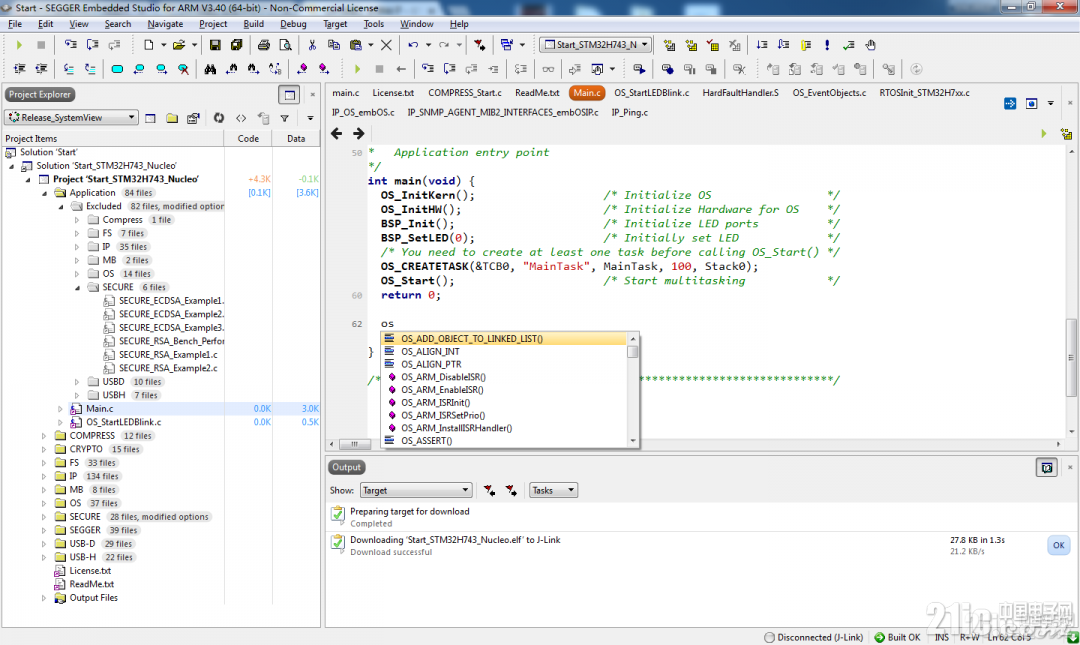1080x645 pixels.
Task: Switch to the IP_Ping.c tab
Action: [630, 112]
